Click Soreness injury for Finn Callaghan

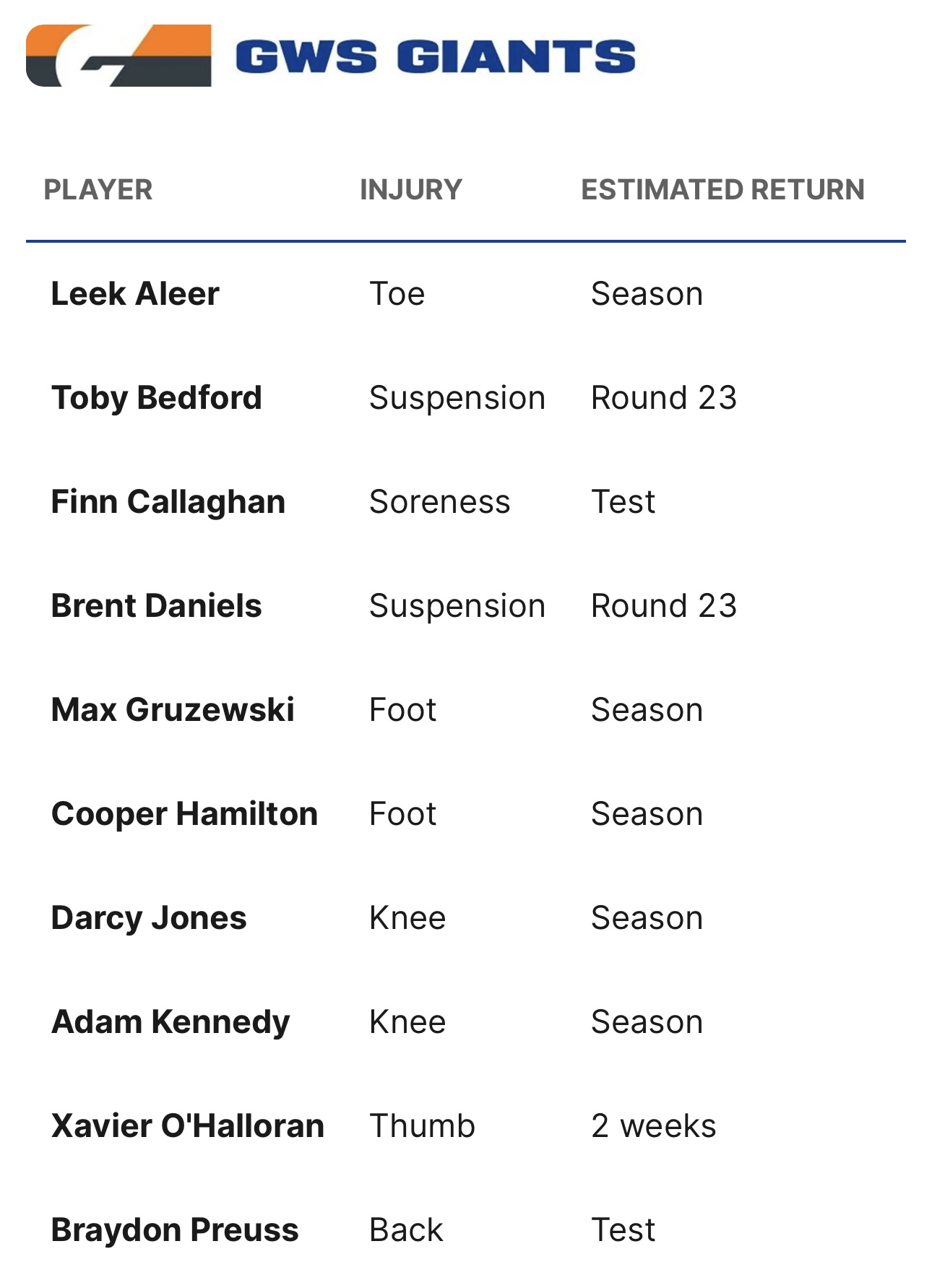[x=440, y=502]
